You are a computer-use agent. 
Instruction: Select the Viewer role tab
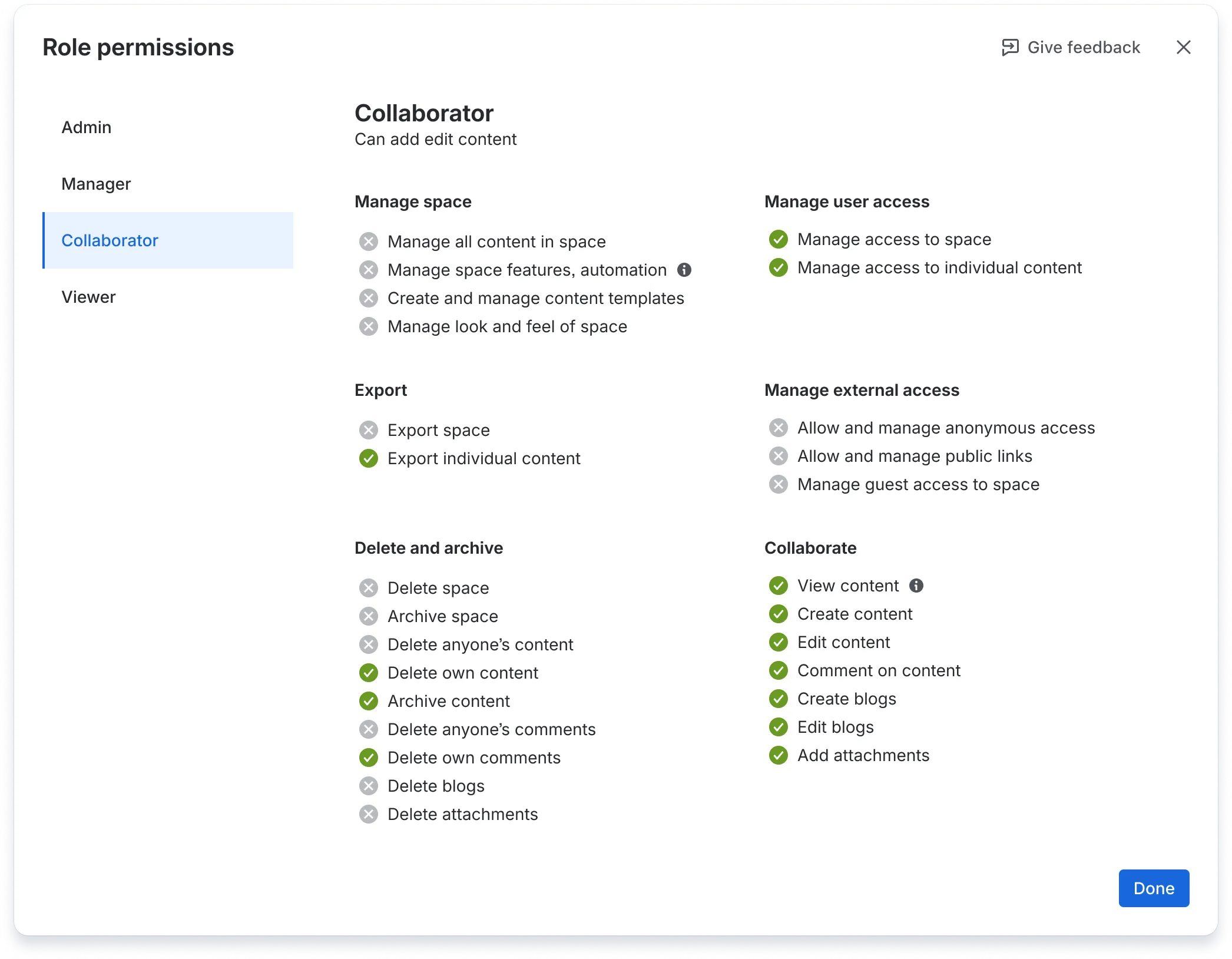168,297
